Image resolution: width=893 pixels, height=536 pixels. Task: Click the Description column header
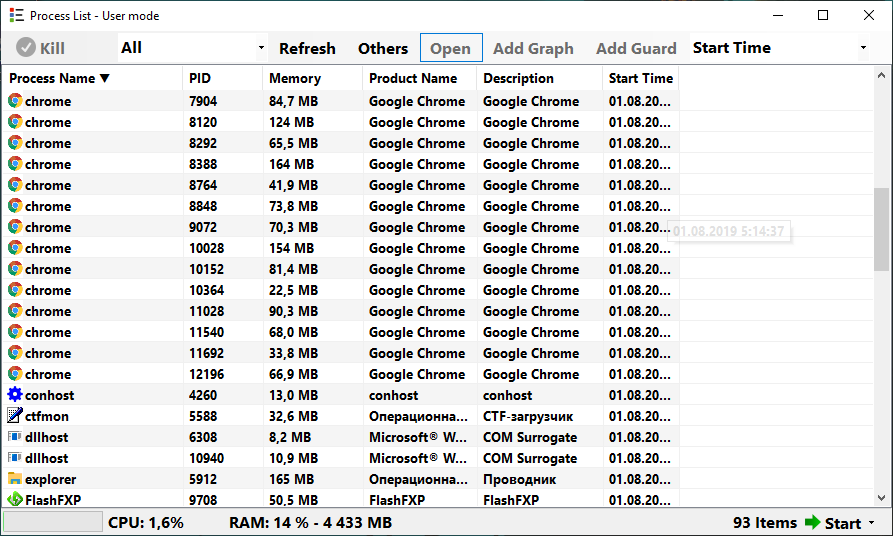point(539,79)
